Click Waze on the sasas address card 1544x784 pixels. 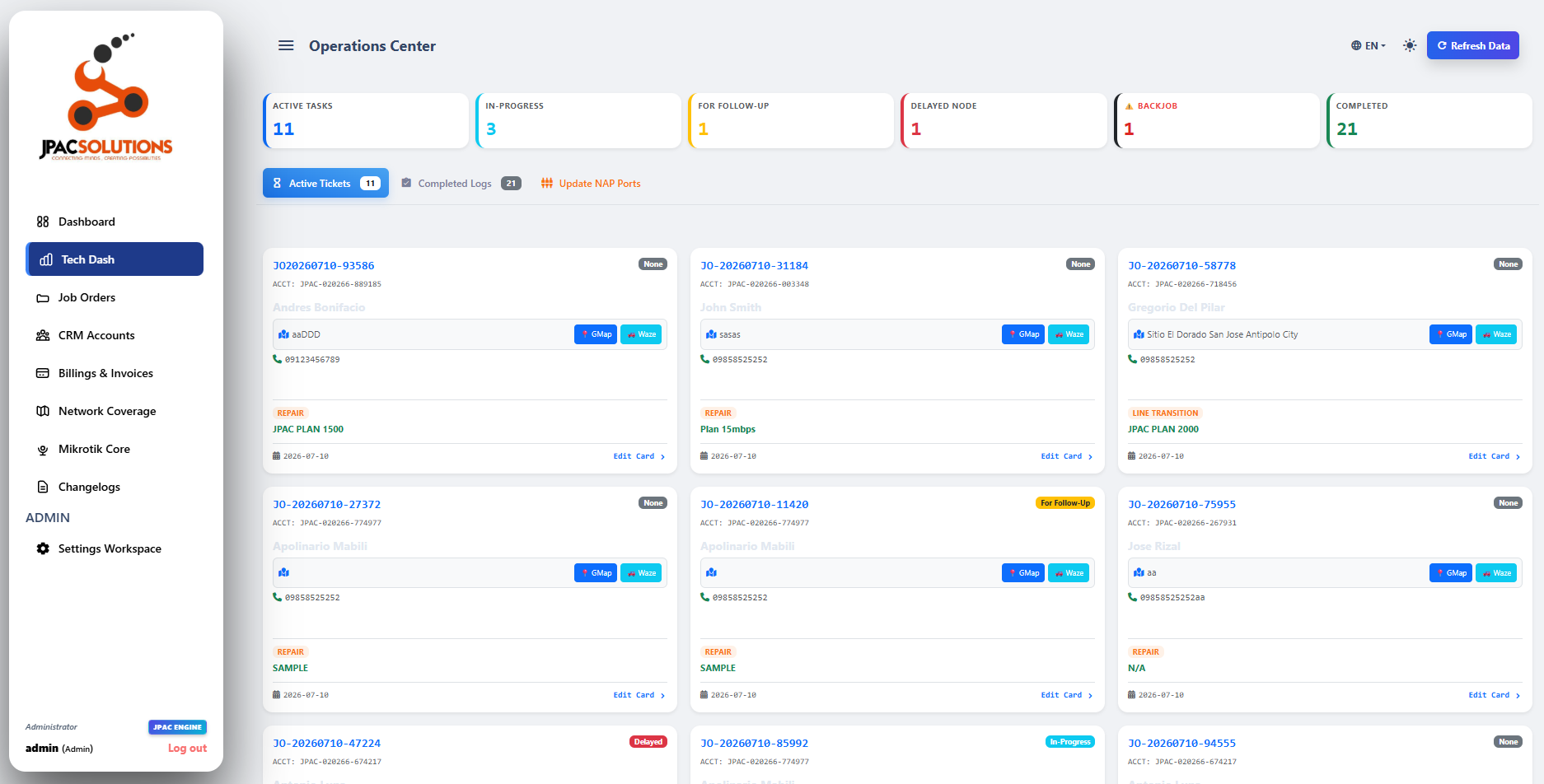click(1069, 334)
